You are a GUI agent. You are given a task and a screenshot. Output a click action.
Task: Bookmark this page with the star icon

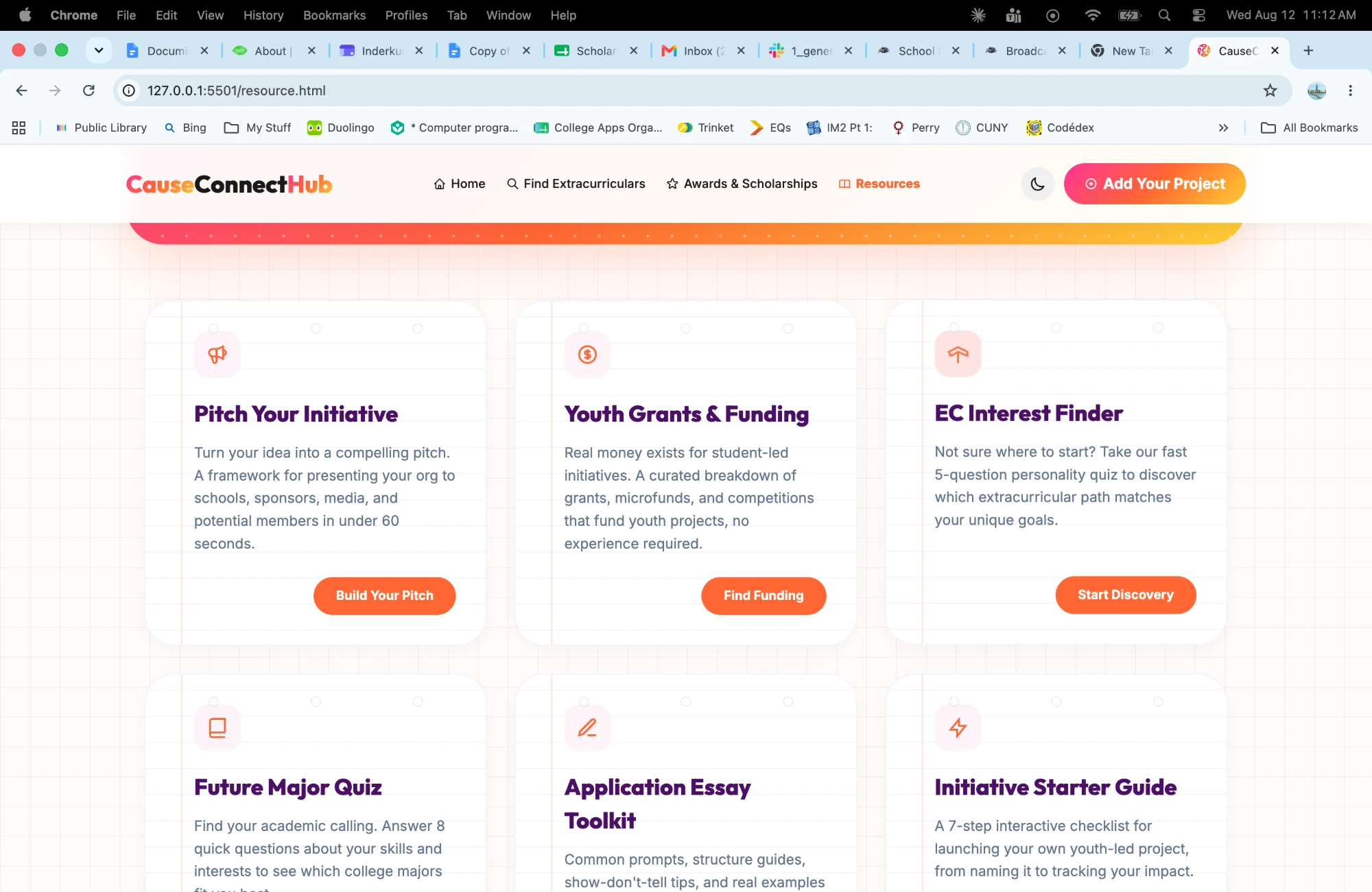click(1270, 91)
